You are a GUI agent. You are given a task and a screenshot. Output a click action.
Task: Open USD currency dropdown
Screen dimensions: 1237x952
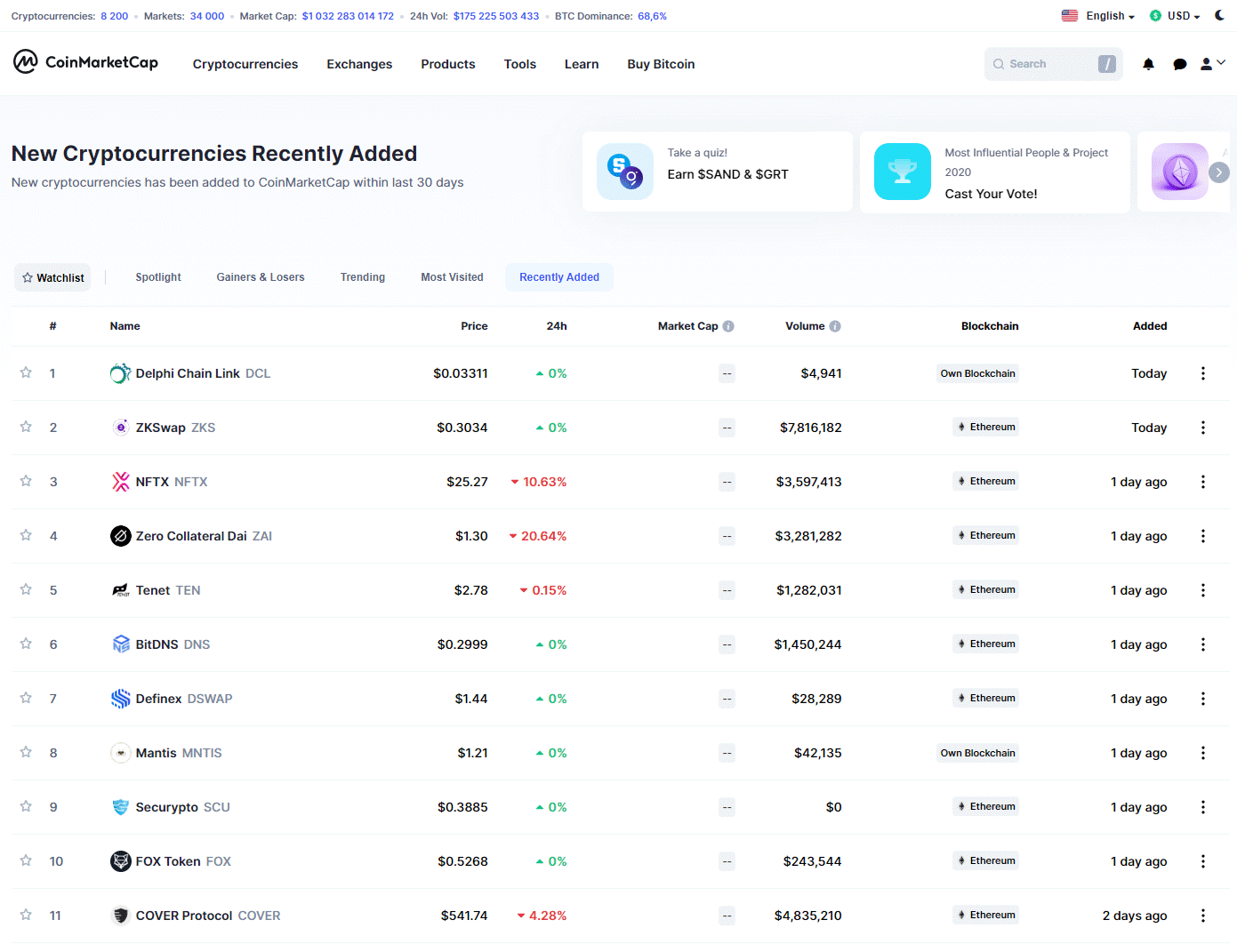point(1184,16)
